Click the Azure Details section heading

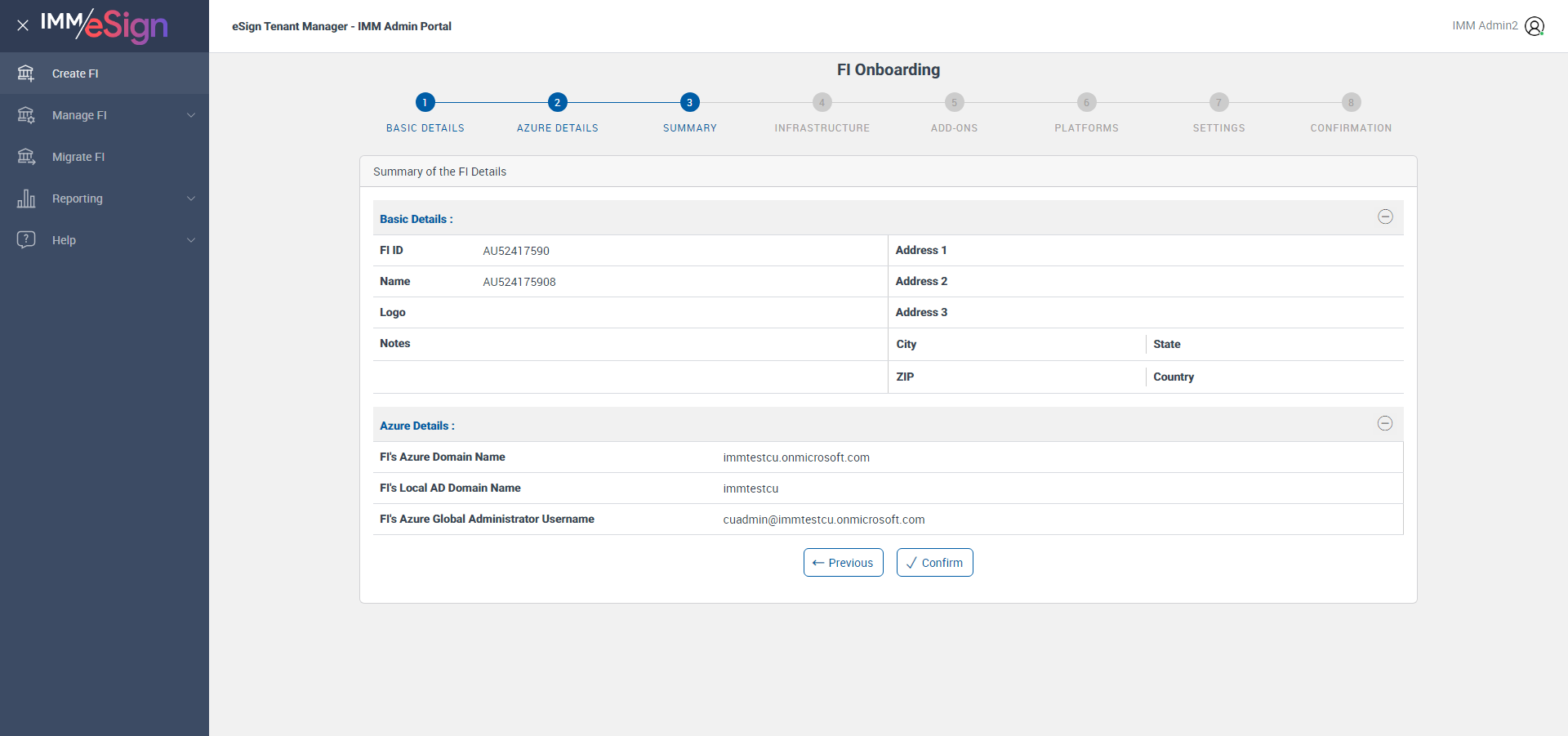click(x=416, y=426)
